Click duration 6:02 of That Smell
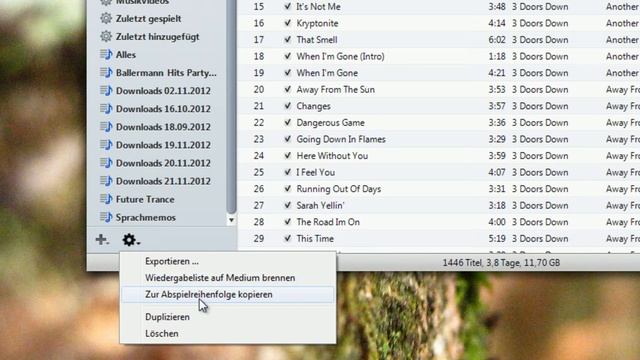 tap(497, 40)
